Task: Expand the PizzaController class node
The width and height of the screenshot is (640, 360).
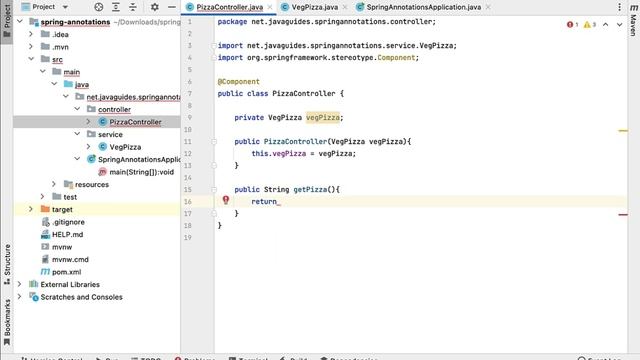Action: (x=89, y=122)
